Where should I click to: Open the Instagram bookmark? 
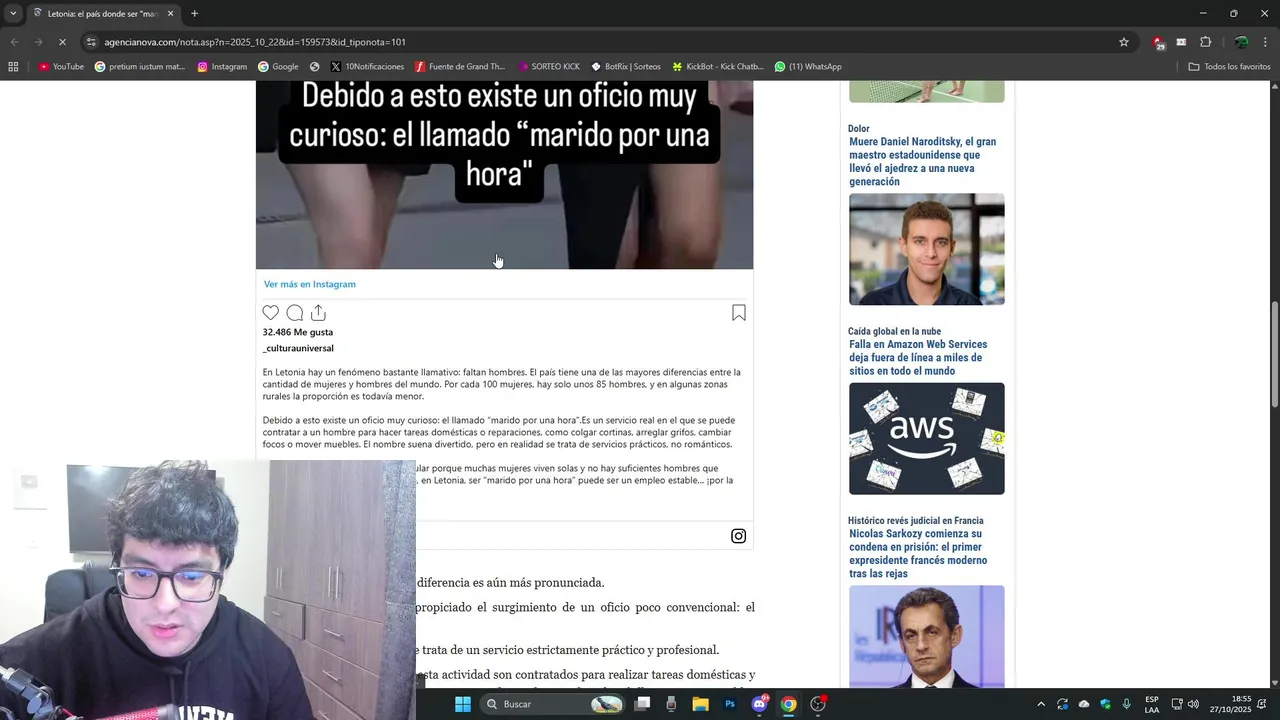tap(222, 67)
